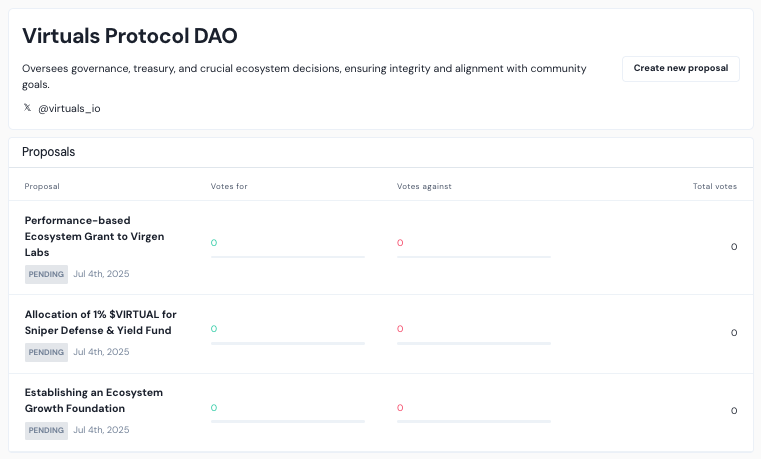761x459 pixels.
Task: Click votes-against bar of Ecosystem Growth Foundation proposal
Action: click(x=473, y=421)
